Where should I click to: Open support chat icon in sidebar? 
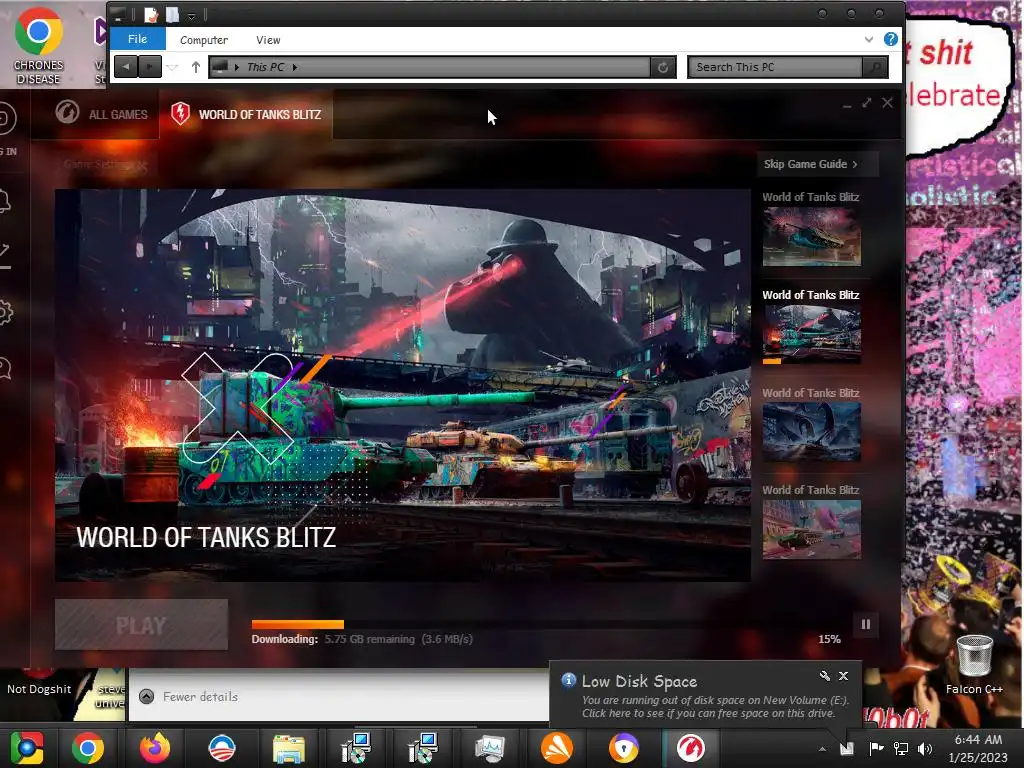click(x=5, y=368)
